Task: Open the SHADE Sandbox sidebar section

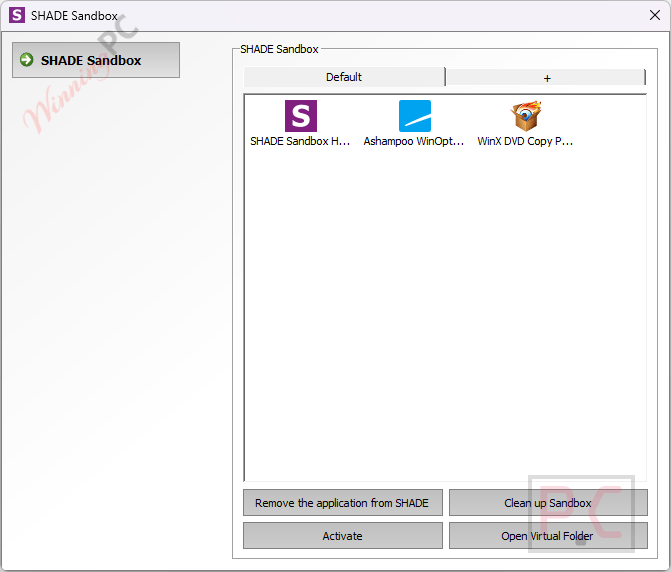Action: 96,60
